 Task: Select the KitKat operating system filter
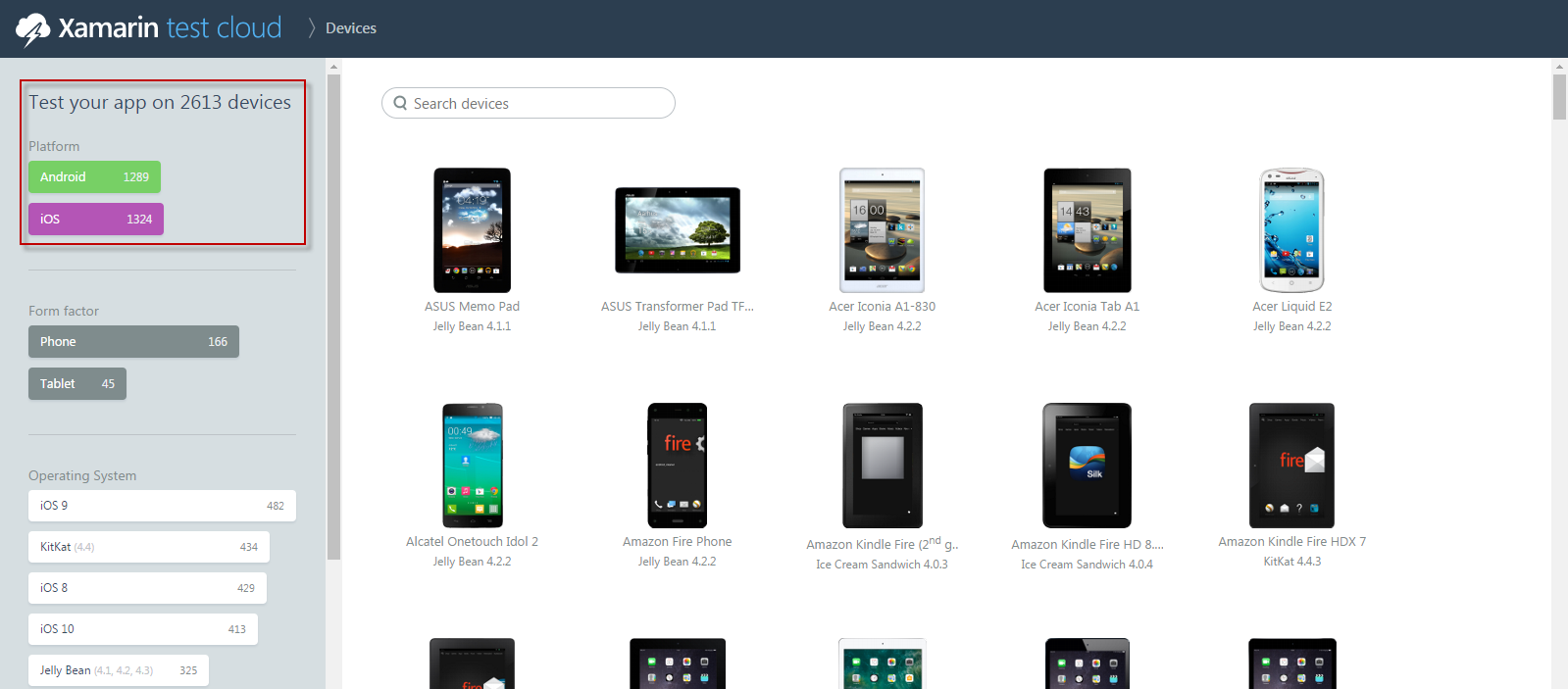click(148, 547)
